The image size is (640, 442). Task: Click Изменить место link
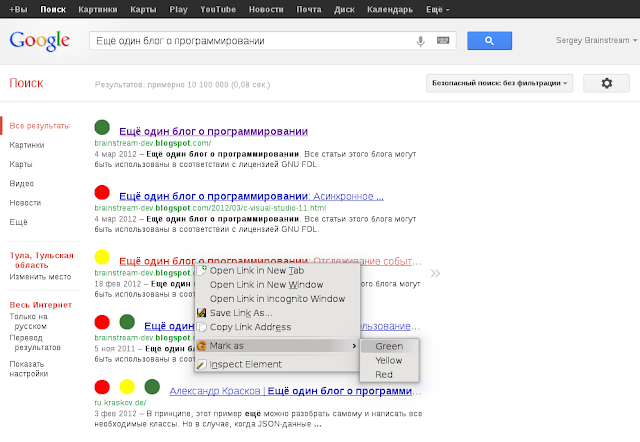40,277
